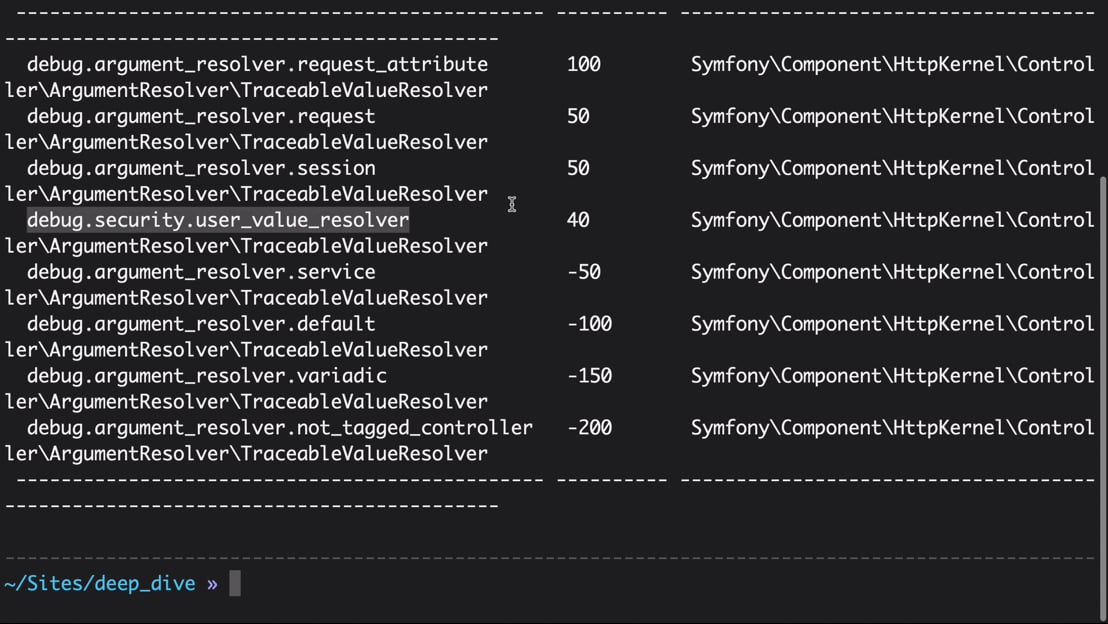Viewport: 1108px width, 624px height.
Task: Click the debug.argument_resolver.default entry
Action: tap(201, 324)
